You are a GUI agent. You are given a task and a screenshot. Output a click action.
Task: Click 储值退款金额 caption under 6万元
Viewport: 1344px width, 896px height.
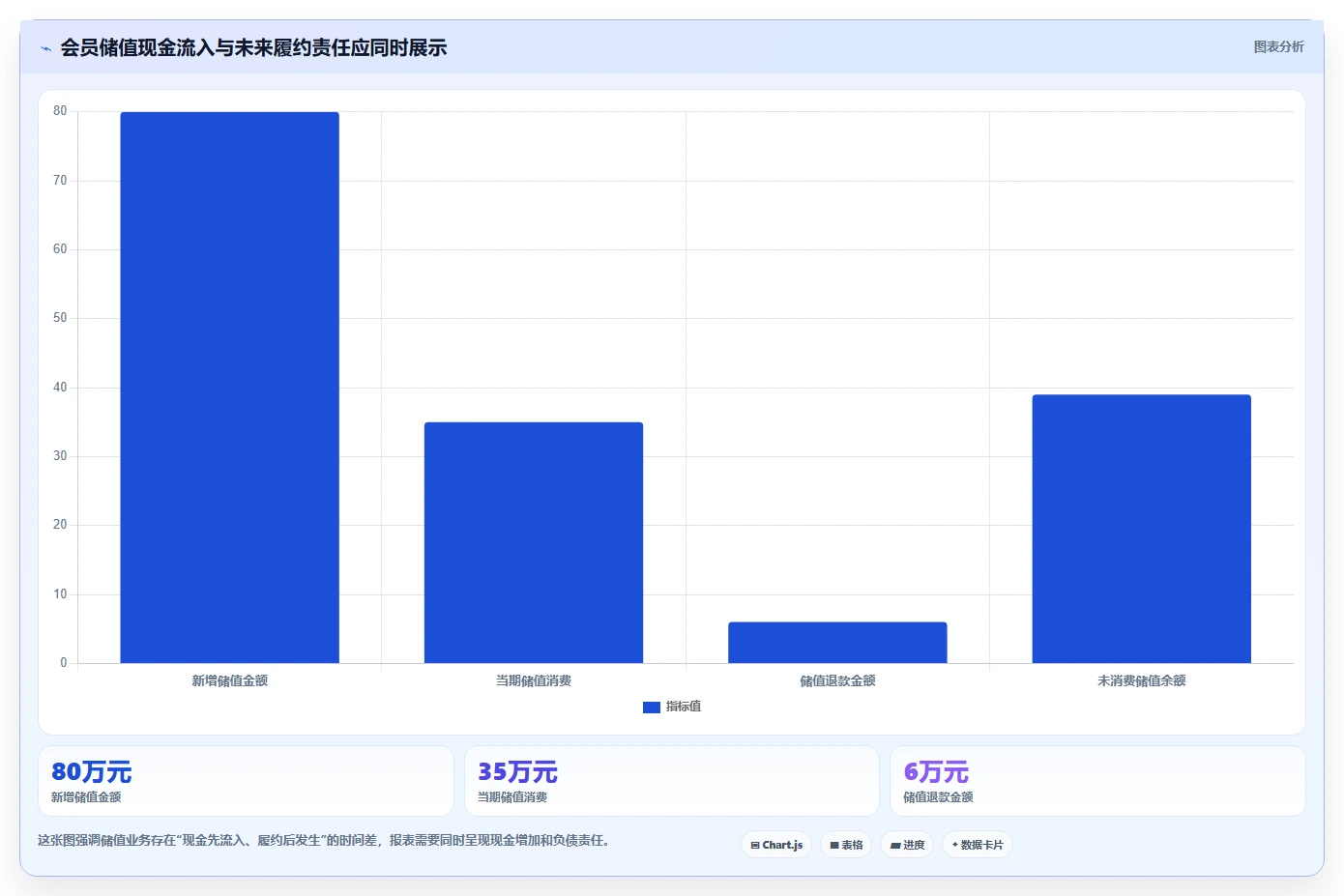[x=938, y=797]
